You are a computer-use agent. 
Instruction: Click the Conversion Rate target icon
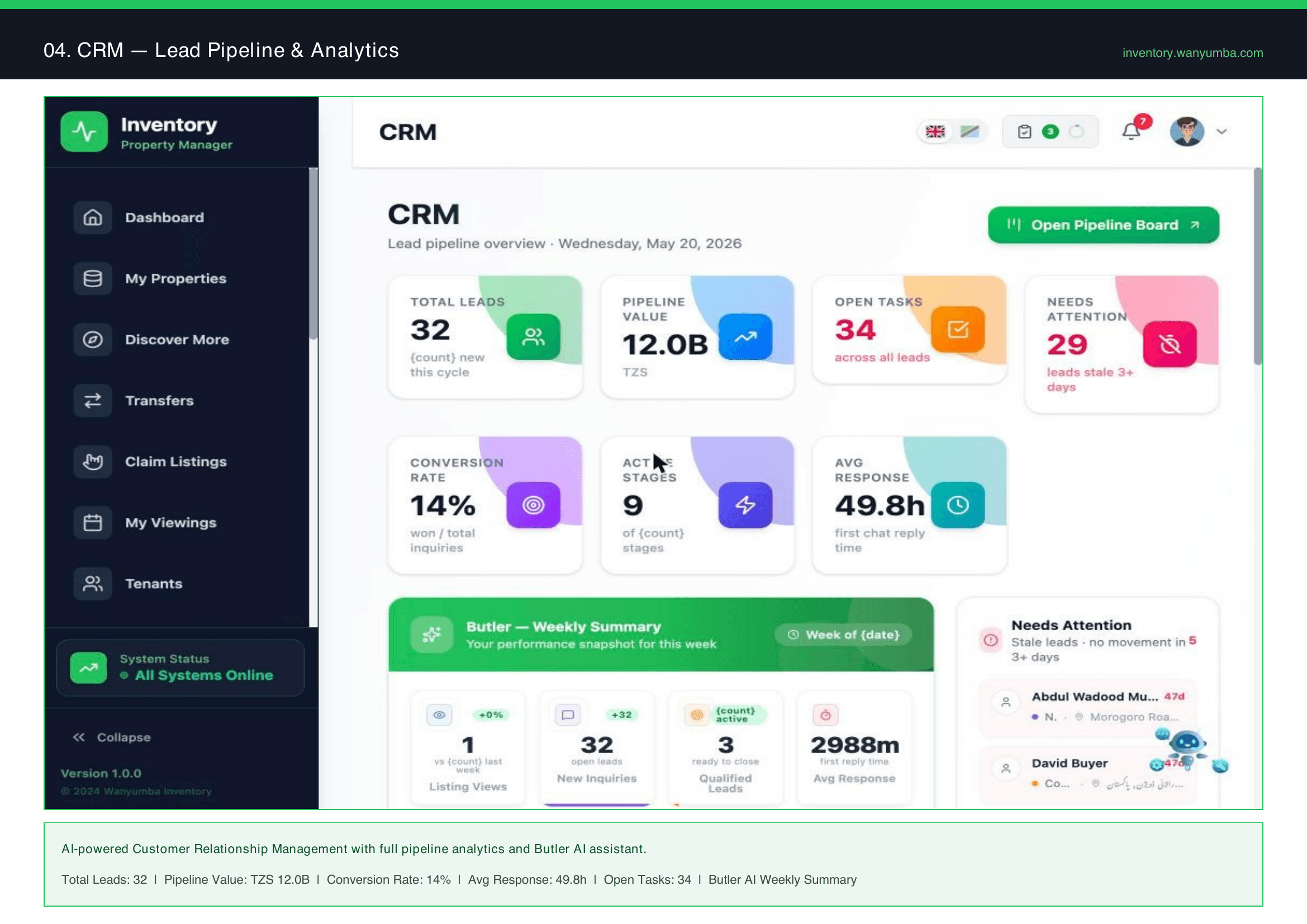click(534, 505)
